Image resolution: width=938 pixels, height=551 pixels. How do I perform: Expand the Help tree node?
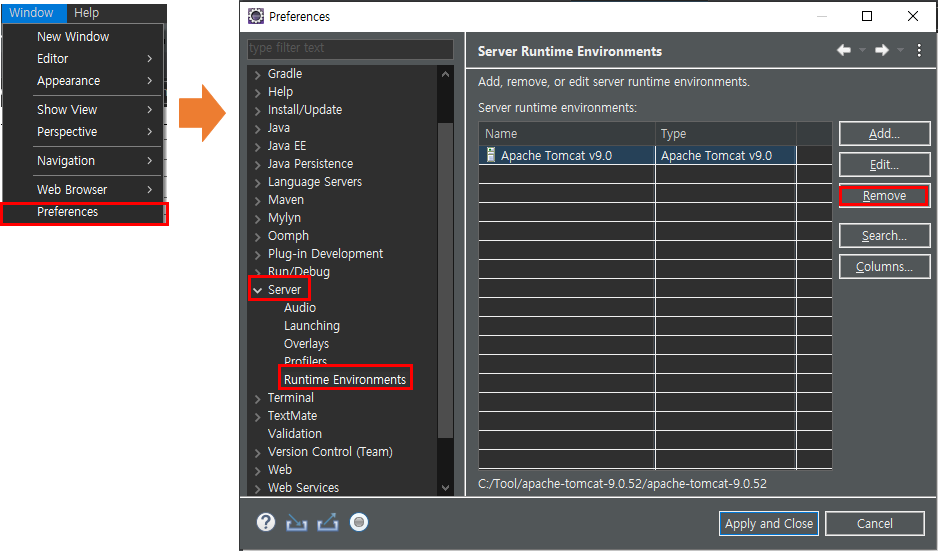pos(257,93)
